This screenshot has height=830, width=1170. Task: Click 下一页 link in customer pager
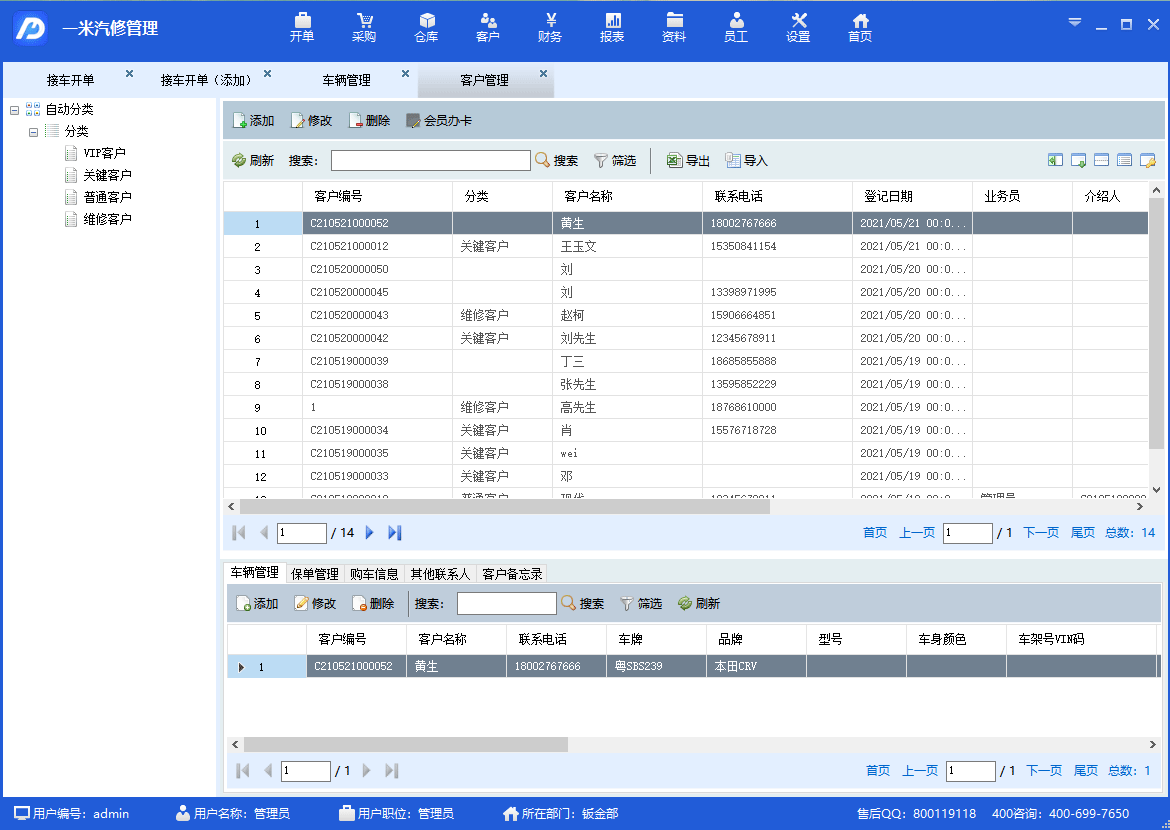1040,533
